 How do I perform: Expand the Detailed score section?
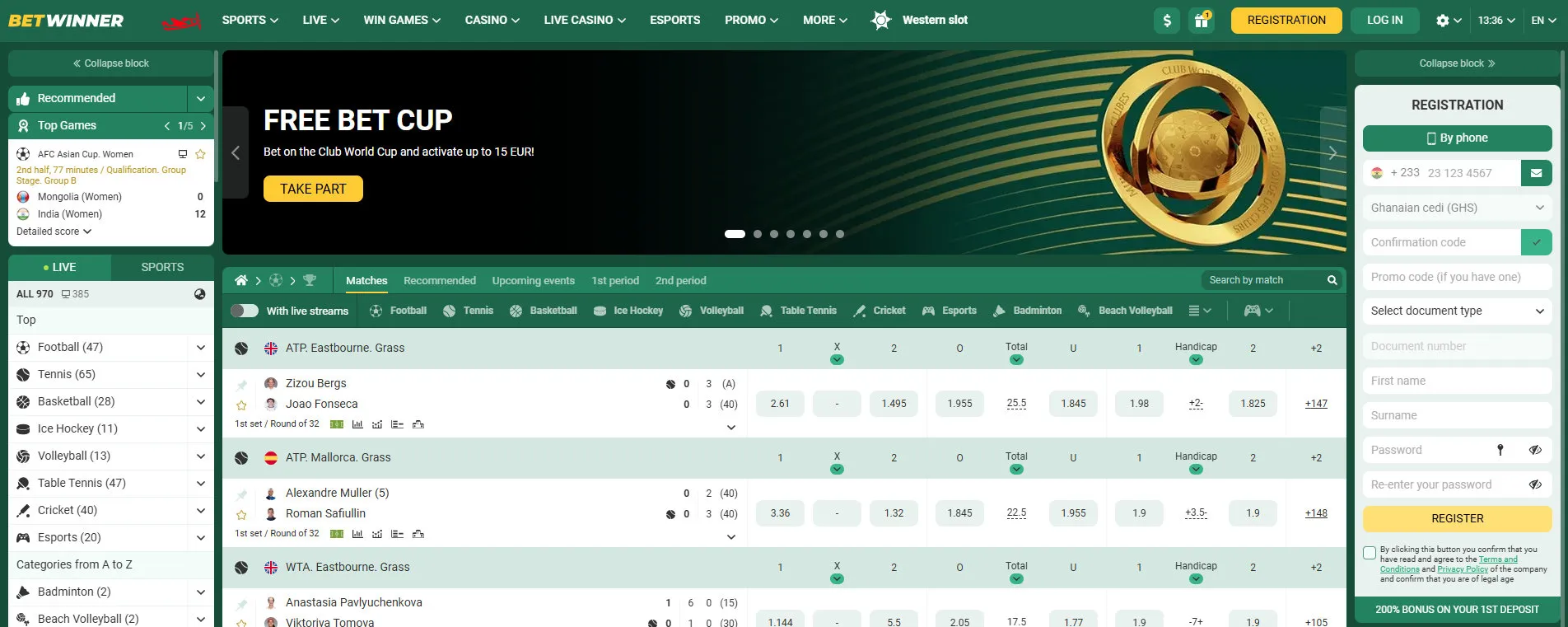[54, 232]
